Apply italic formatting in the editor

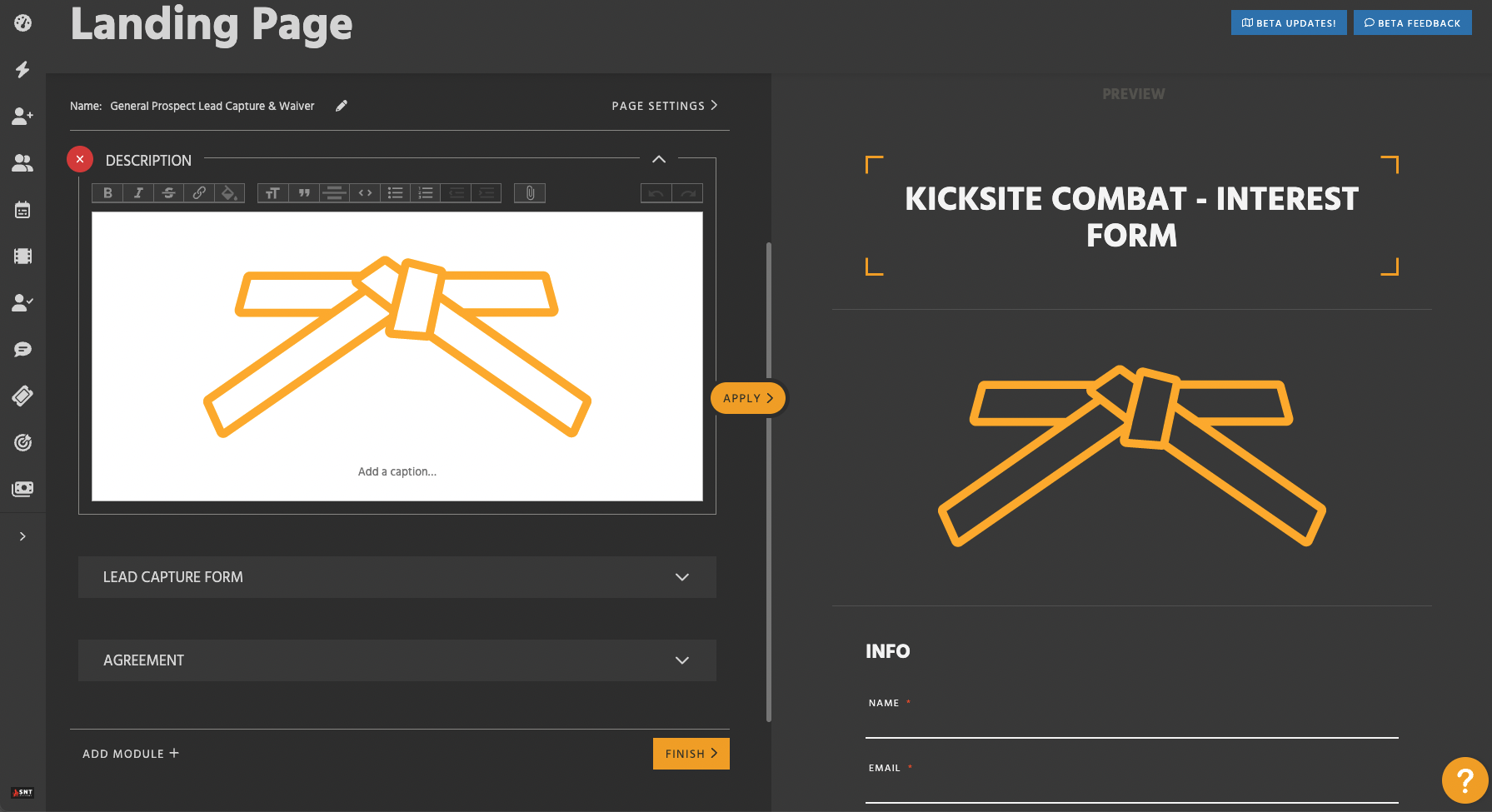click(x=137, y=192)
